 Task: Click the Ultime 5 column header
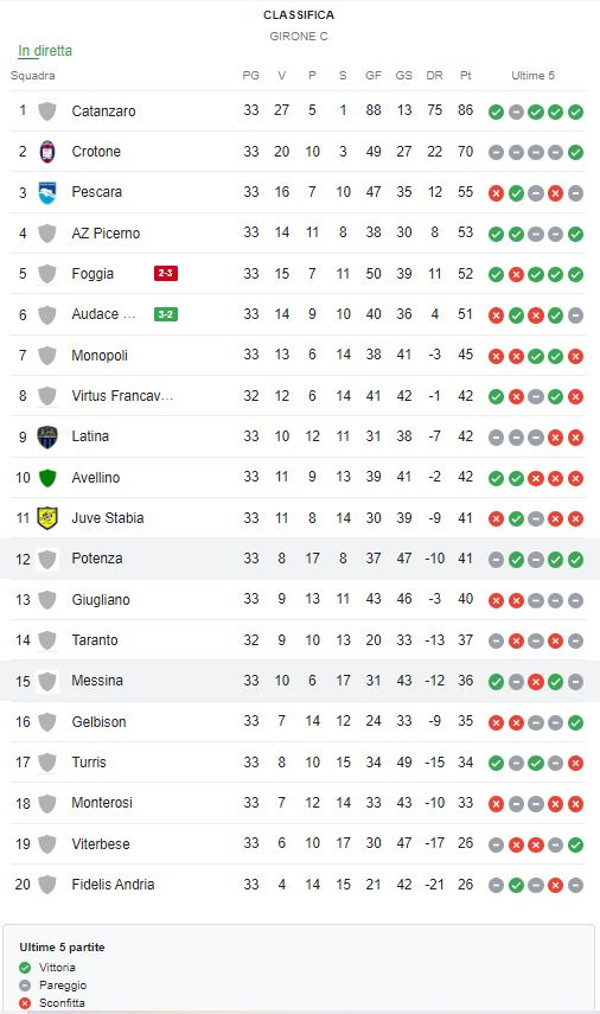coord(533,76)
